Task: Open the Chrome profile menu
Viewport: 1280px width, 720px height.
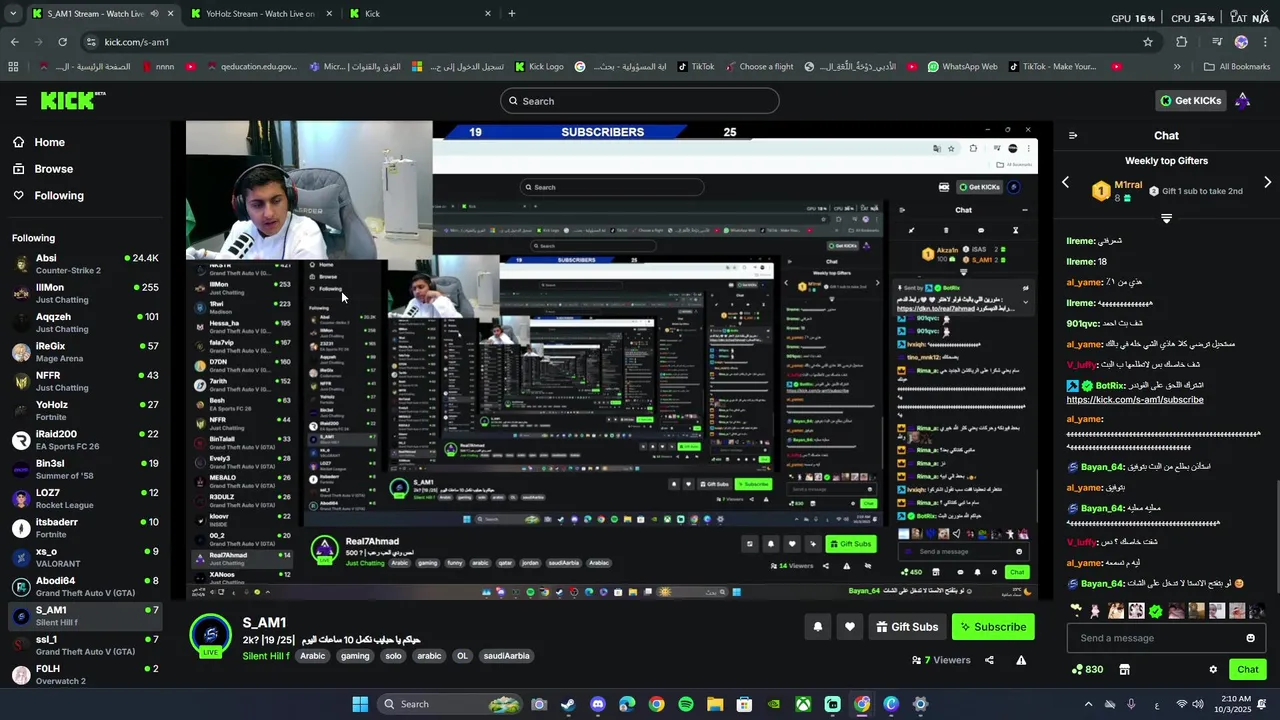Action: click(x=1241, y=42)
